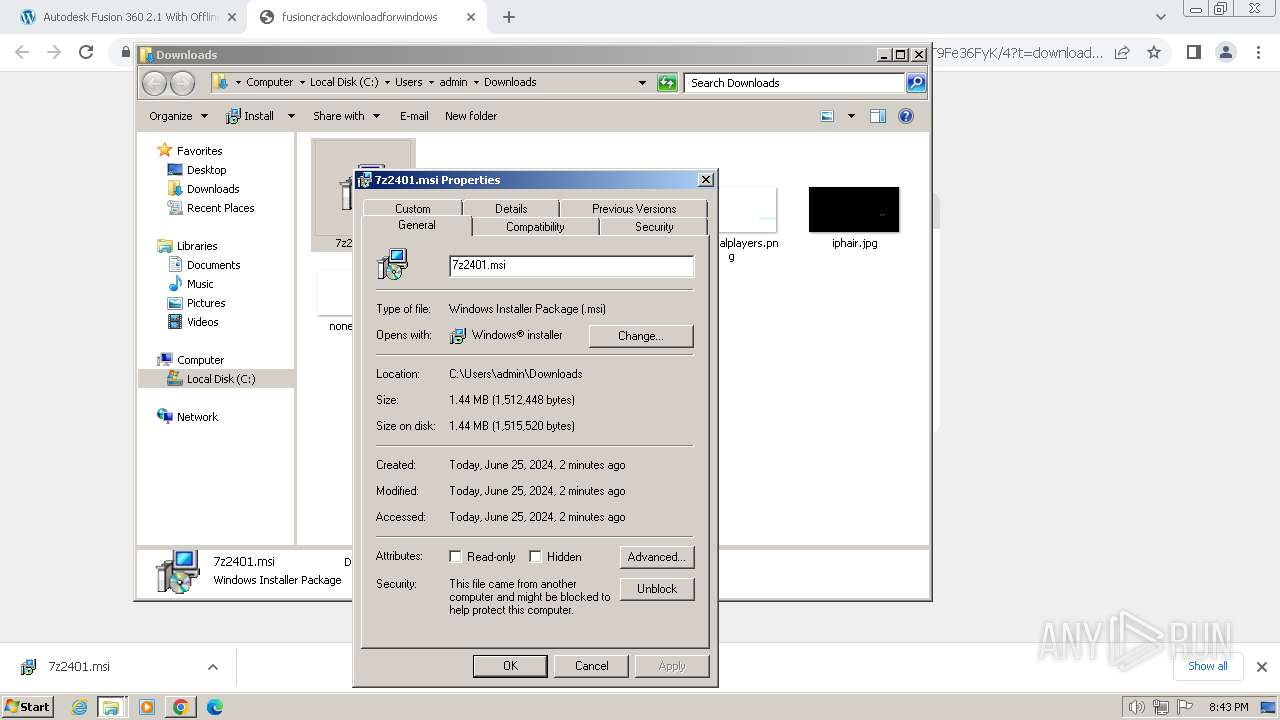Confirm the Properties dialog with OK

[x=510, y=666]
